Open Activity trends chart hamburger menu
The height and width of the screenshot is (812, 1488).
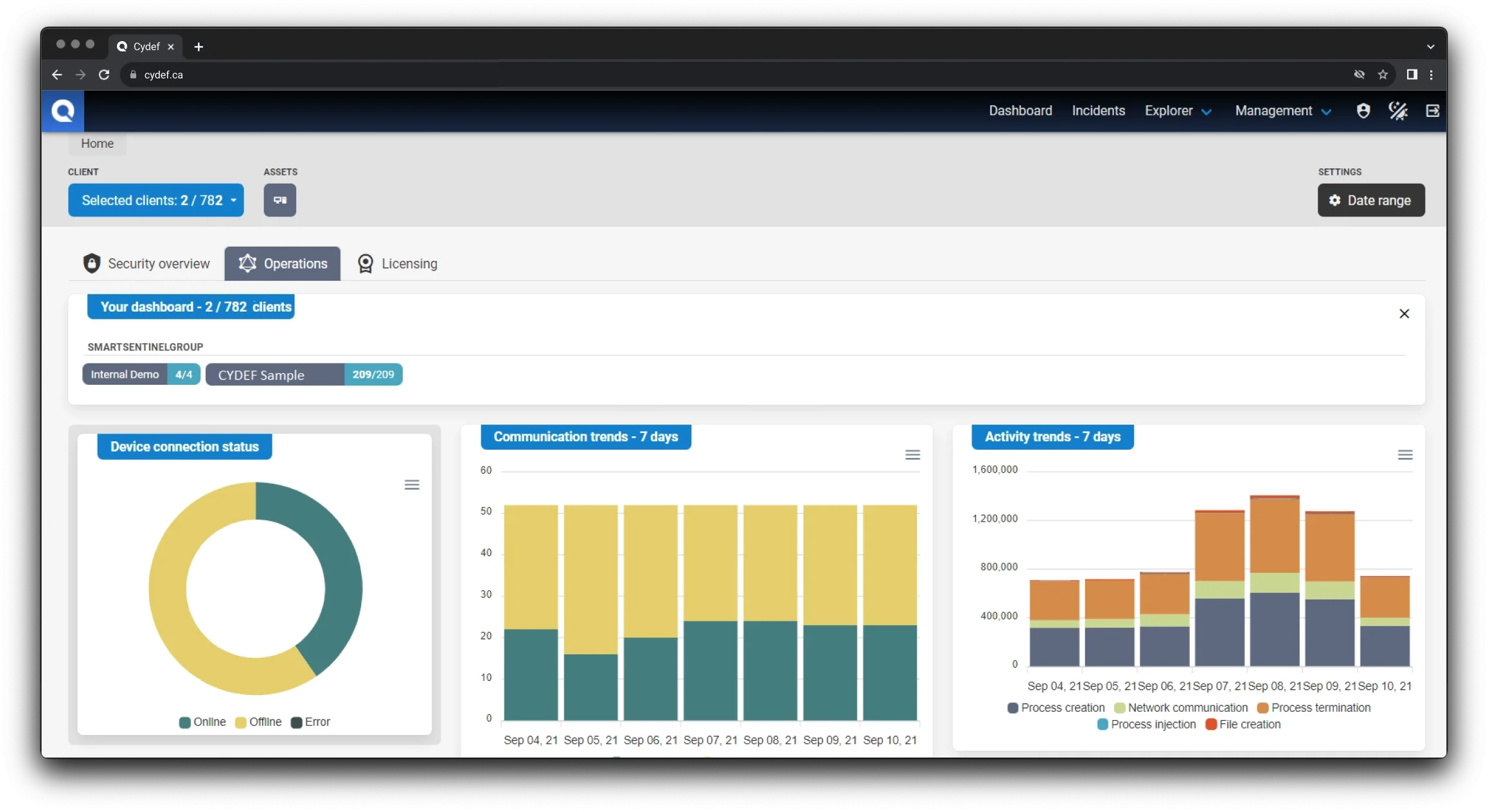pos(1404,455)
